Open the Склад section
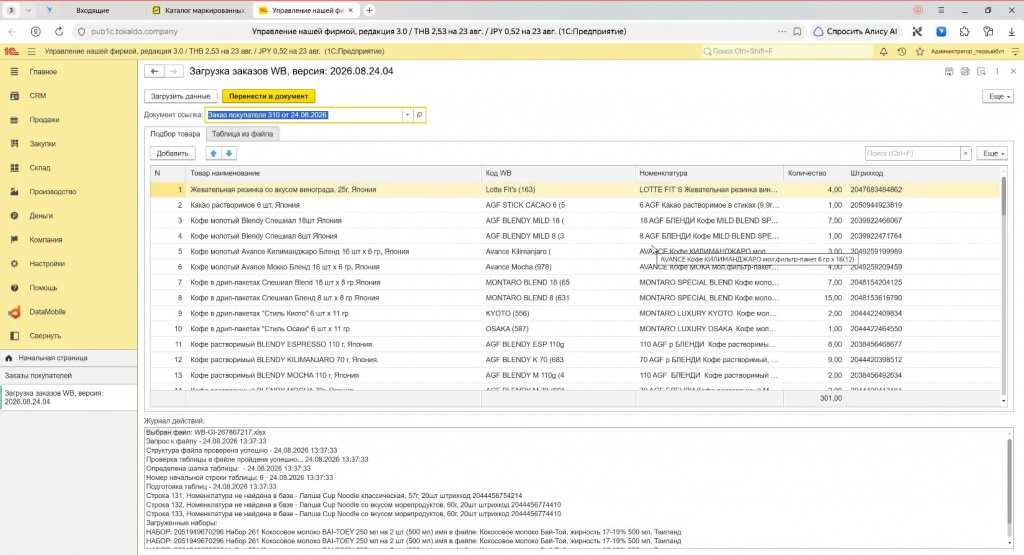Image resolution: width=1024 pixels, height=555 pixels. point(39,168)
